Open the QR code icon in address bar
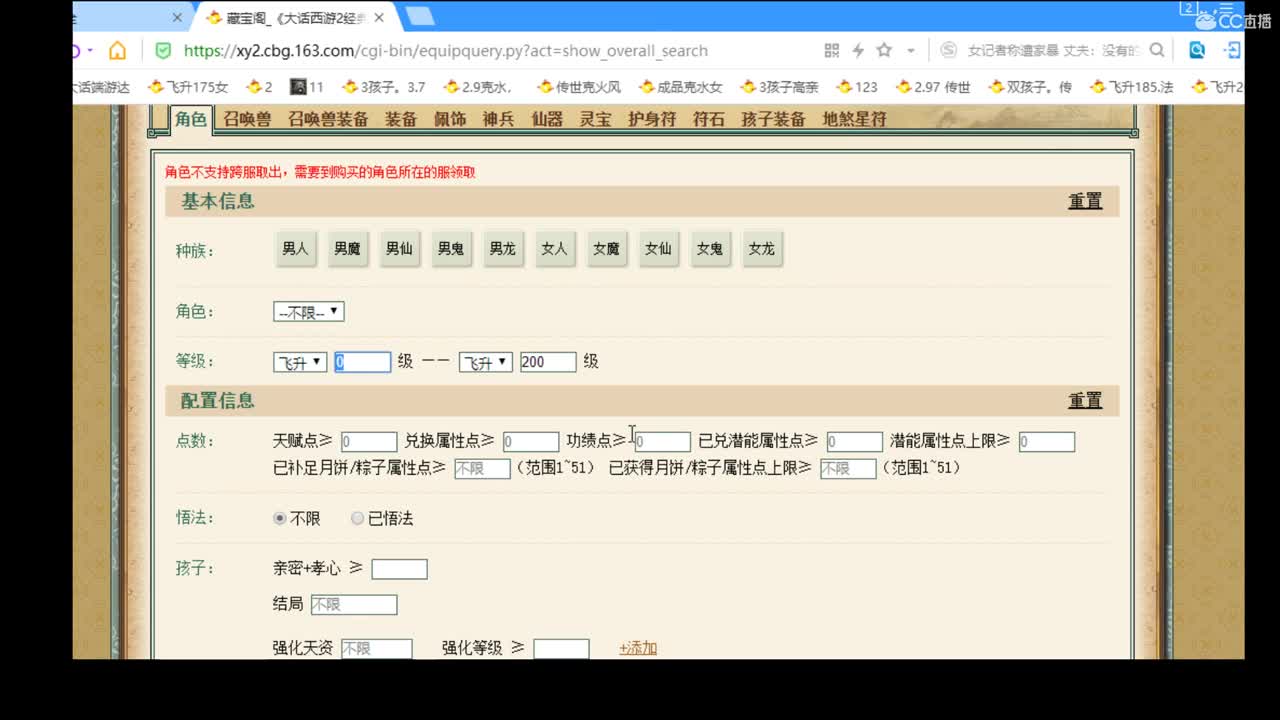The width and height of the screenshot is (1280, 720). tap(831, 50)
